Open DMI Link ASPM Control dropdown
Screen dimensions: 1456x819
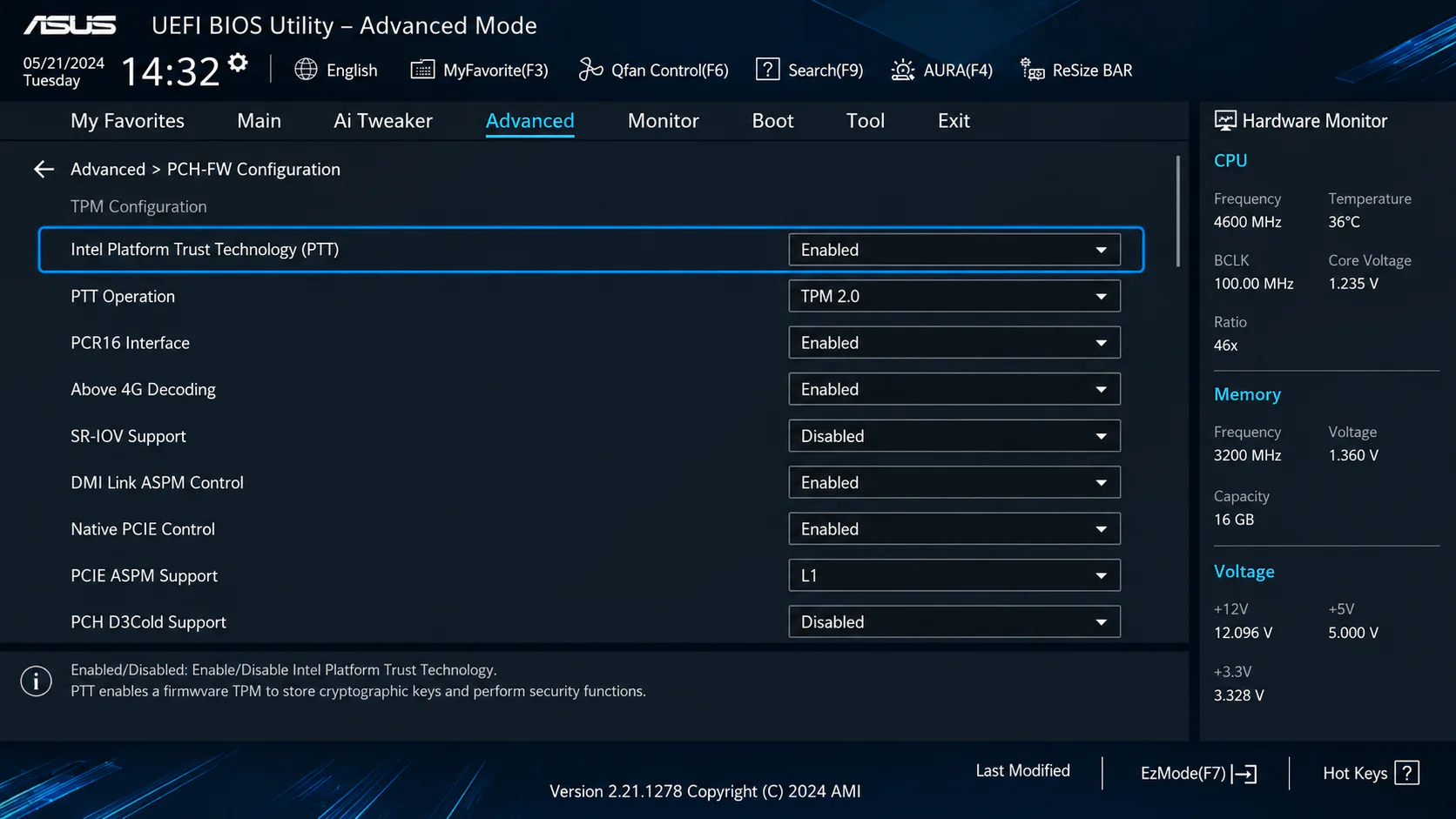coord(954,482)
